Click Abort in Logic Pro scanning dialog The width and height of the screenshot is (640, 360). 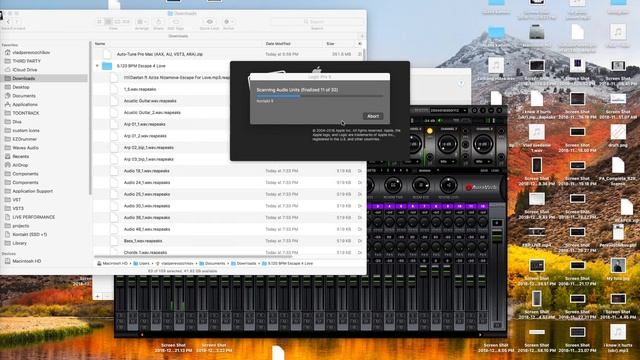pyautogui.click(x=373, y=116)
